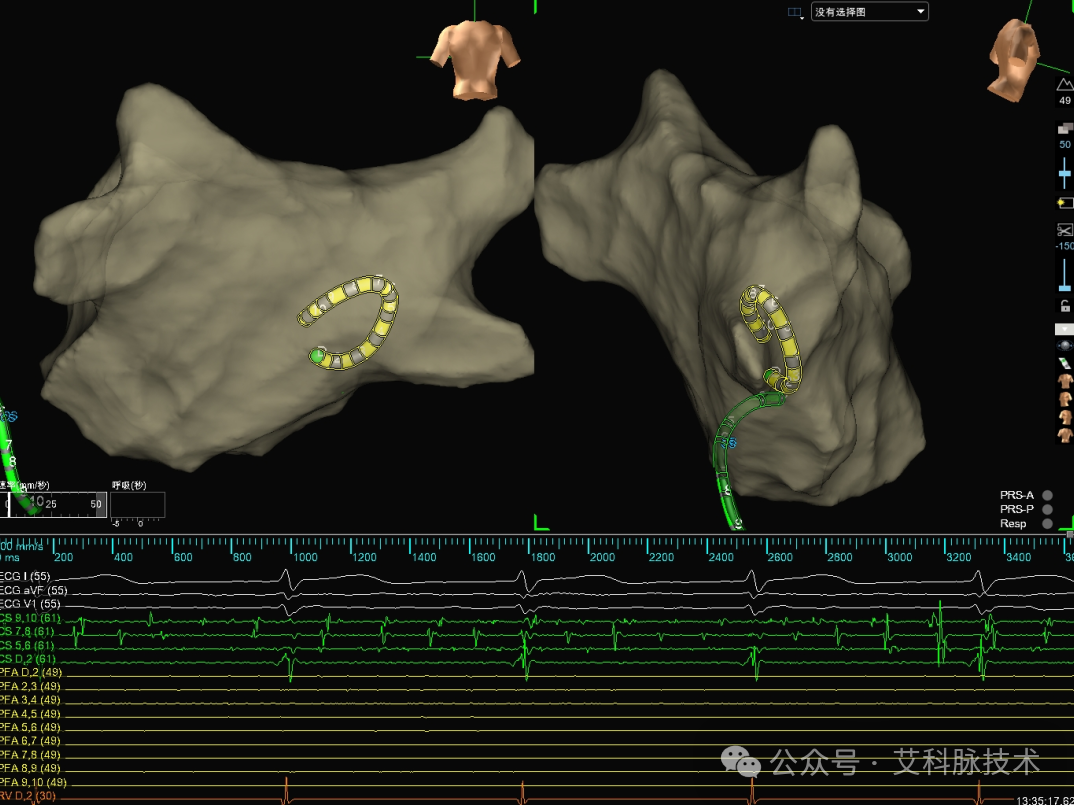The image size is (1074, 805).
Task: Click the mountain-shaped surface resolution icon
Action: point(1064,84)
